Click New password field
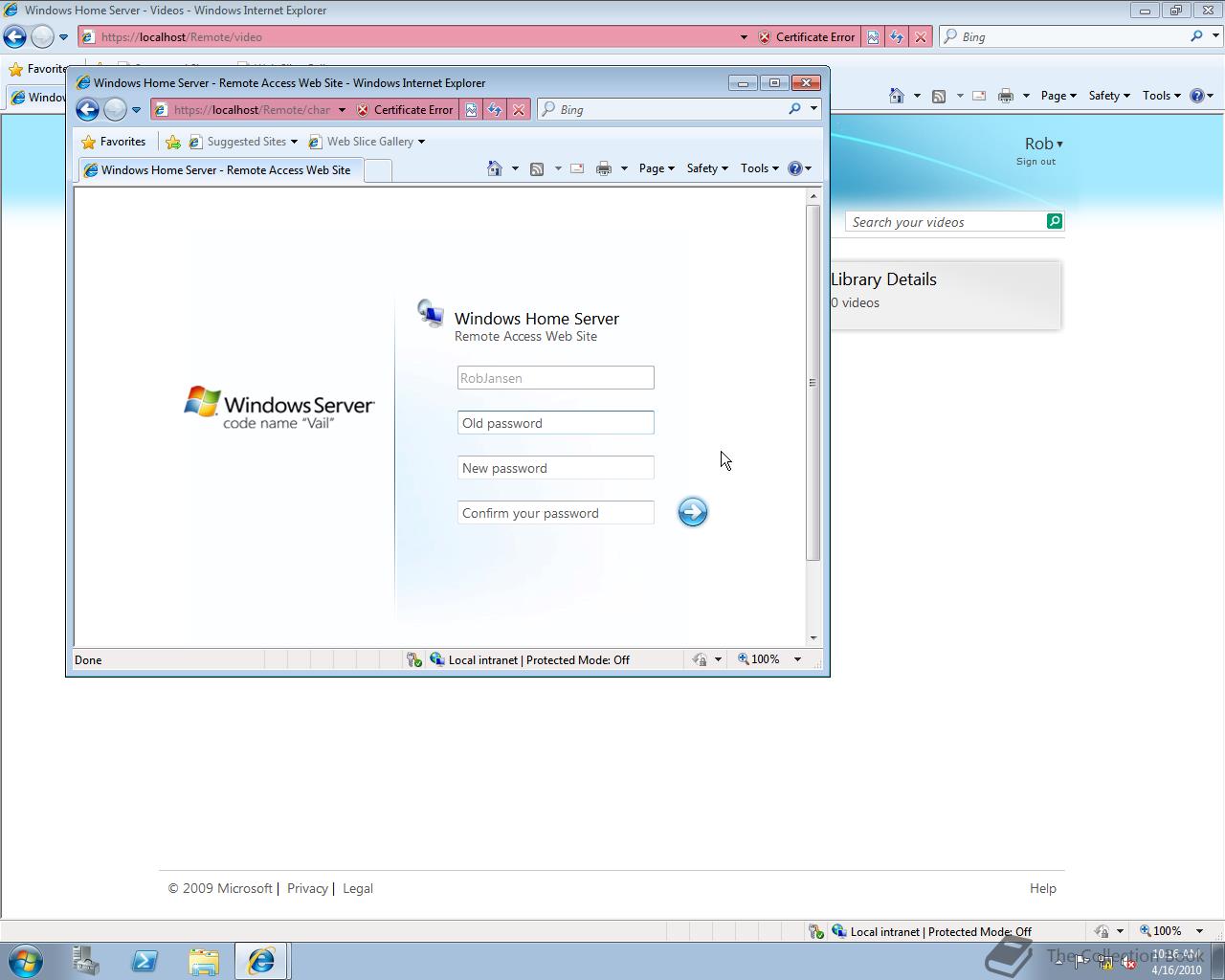Image resolution: width=1225 pixels, height=980 pixels. click(x=556, y=468)
